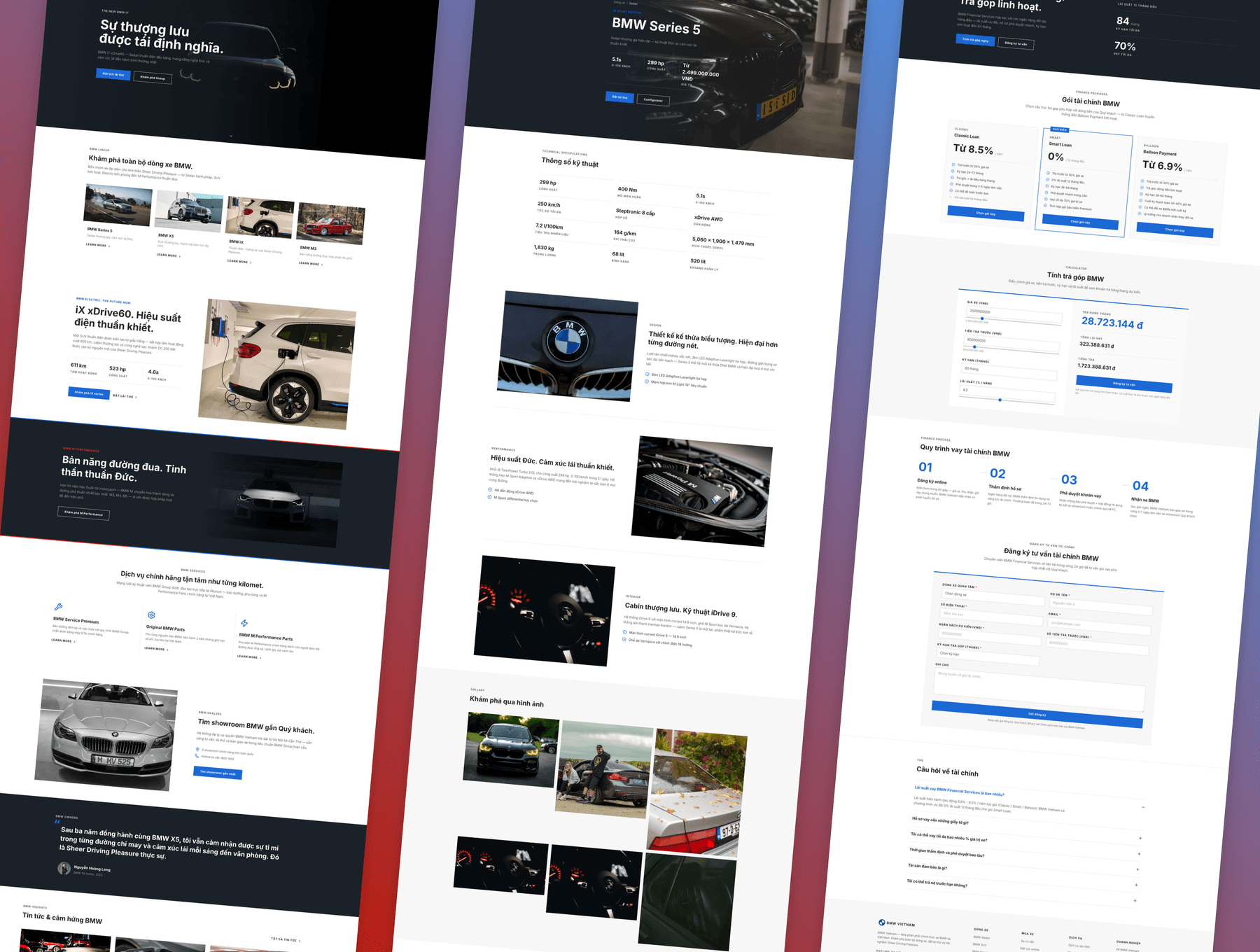Click the 'Khám phá iX series' button

click(x=89, y=393)
